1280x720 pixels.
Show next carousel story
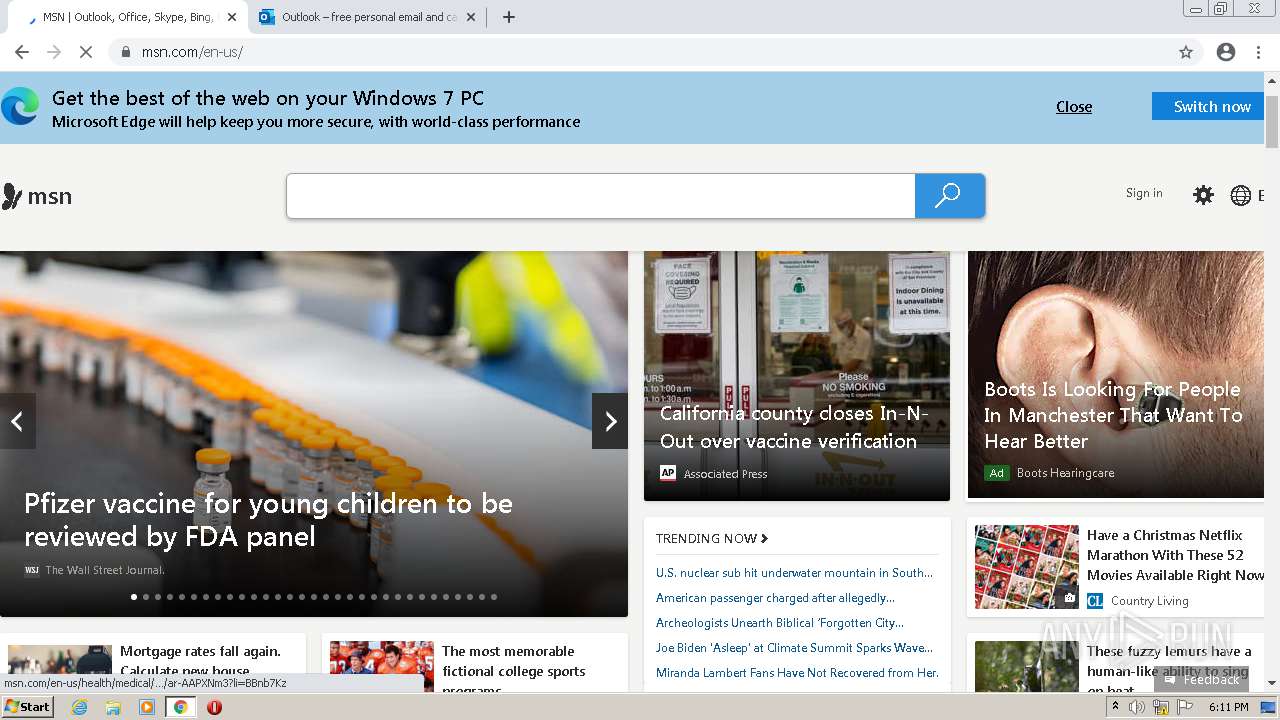click(610, 421)
